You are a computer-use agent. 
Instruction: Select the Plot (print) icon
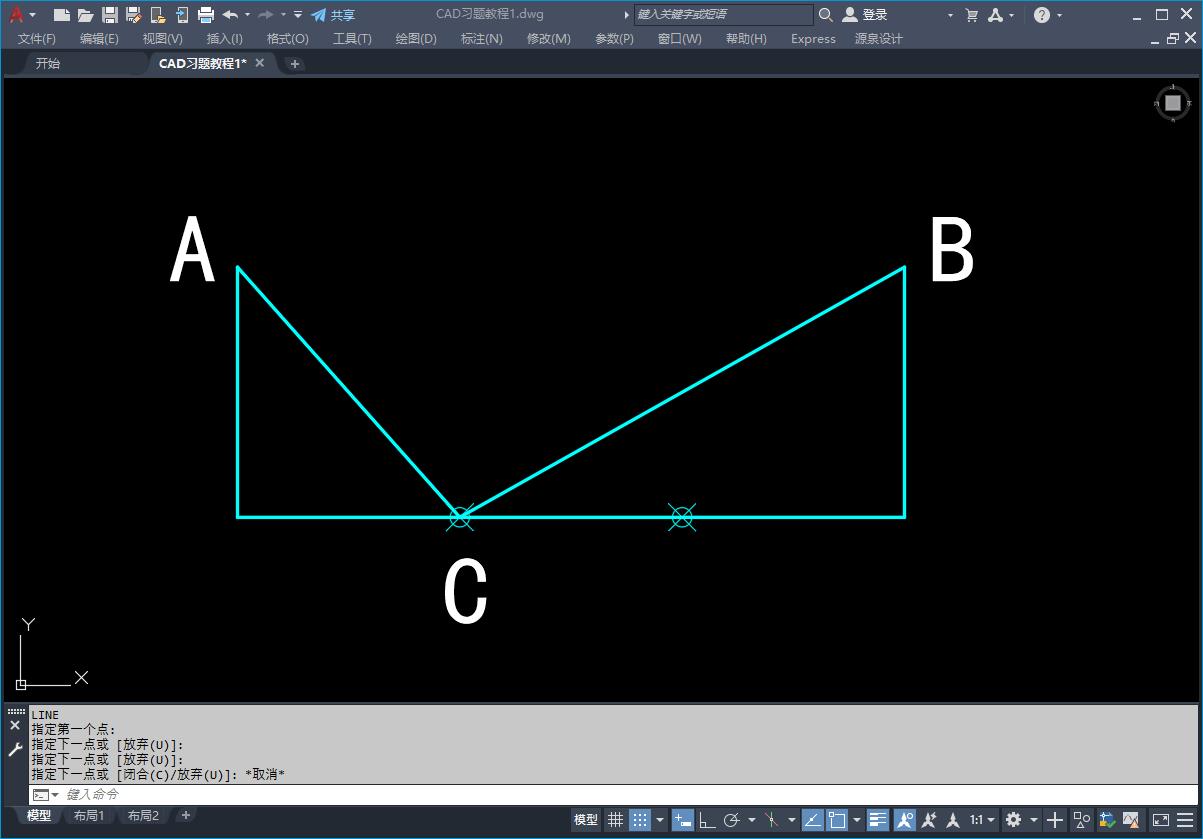pos(206,15)
